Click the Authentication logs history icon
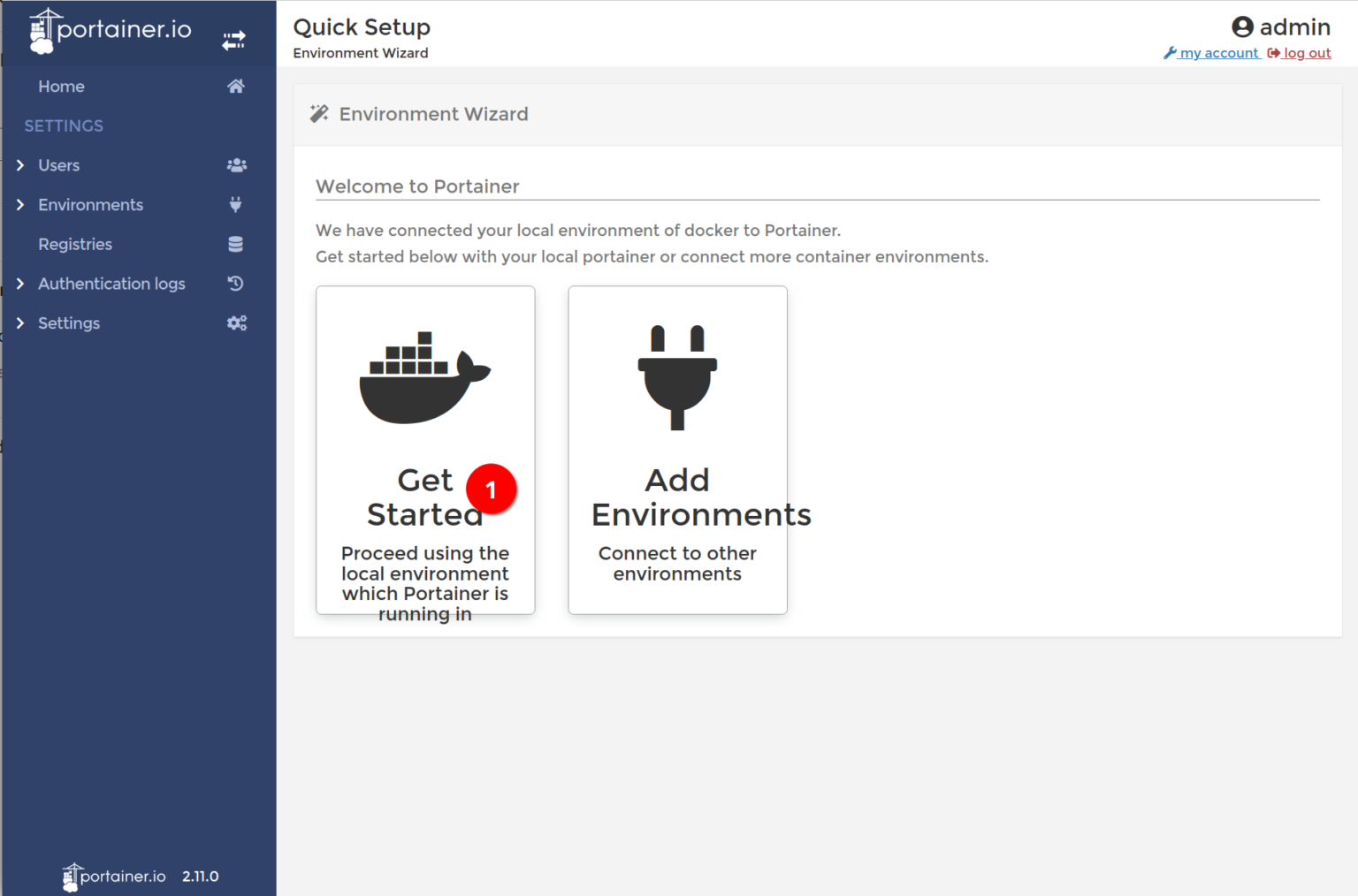This screenshot has width=1358, height=896. coord(235,284)
